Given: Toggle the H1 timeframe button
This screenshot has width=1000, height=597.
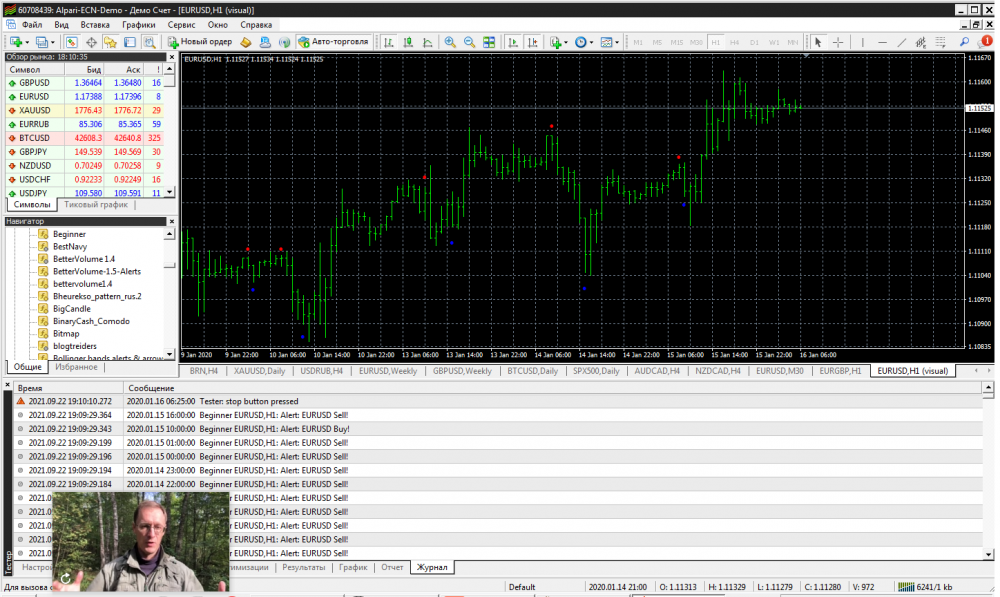Looking at the screenshot, I should [716, 42].
